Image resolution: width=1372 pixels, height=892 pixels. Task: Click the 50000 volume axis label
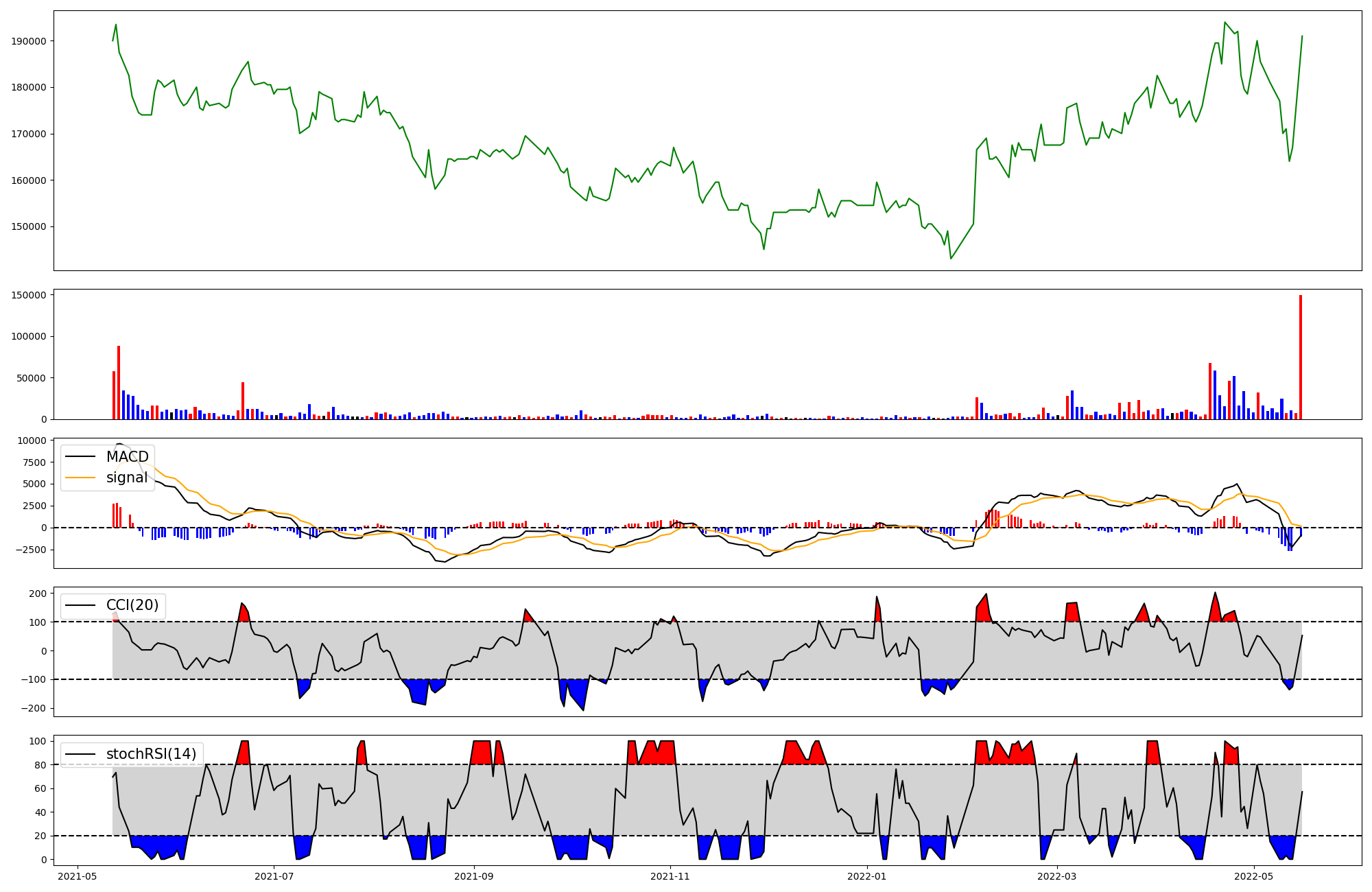click(32, 378)
